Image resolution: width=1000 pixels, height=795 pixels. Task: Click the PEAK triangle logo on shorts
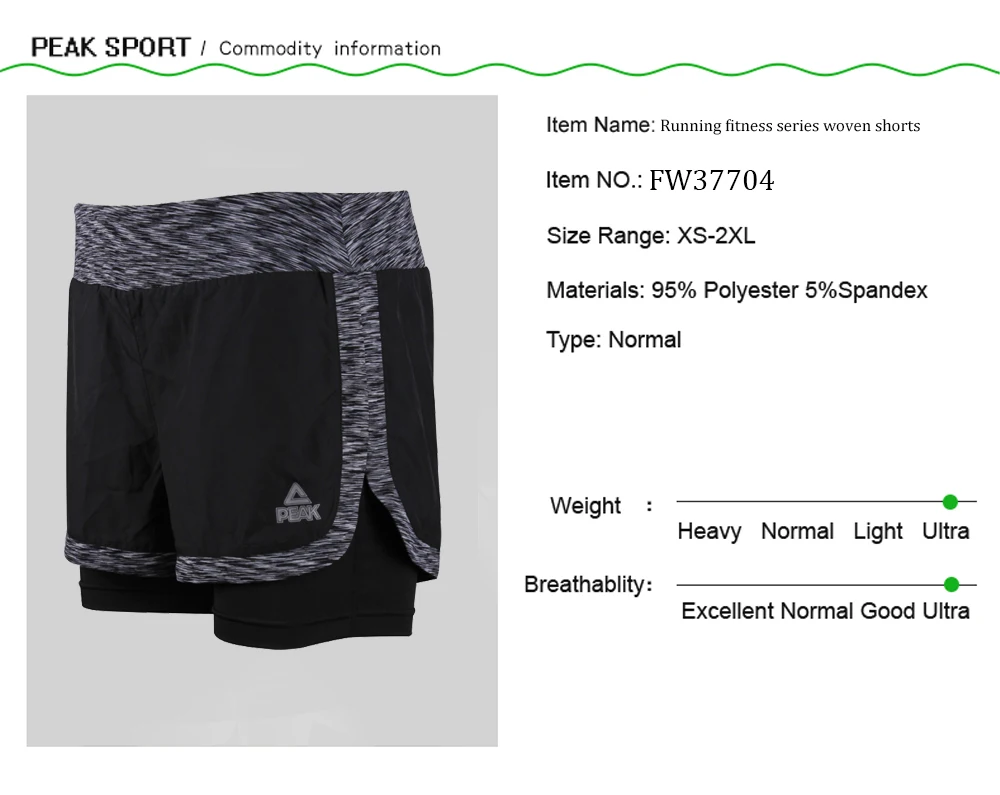(298, 503)
